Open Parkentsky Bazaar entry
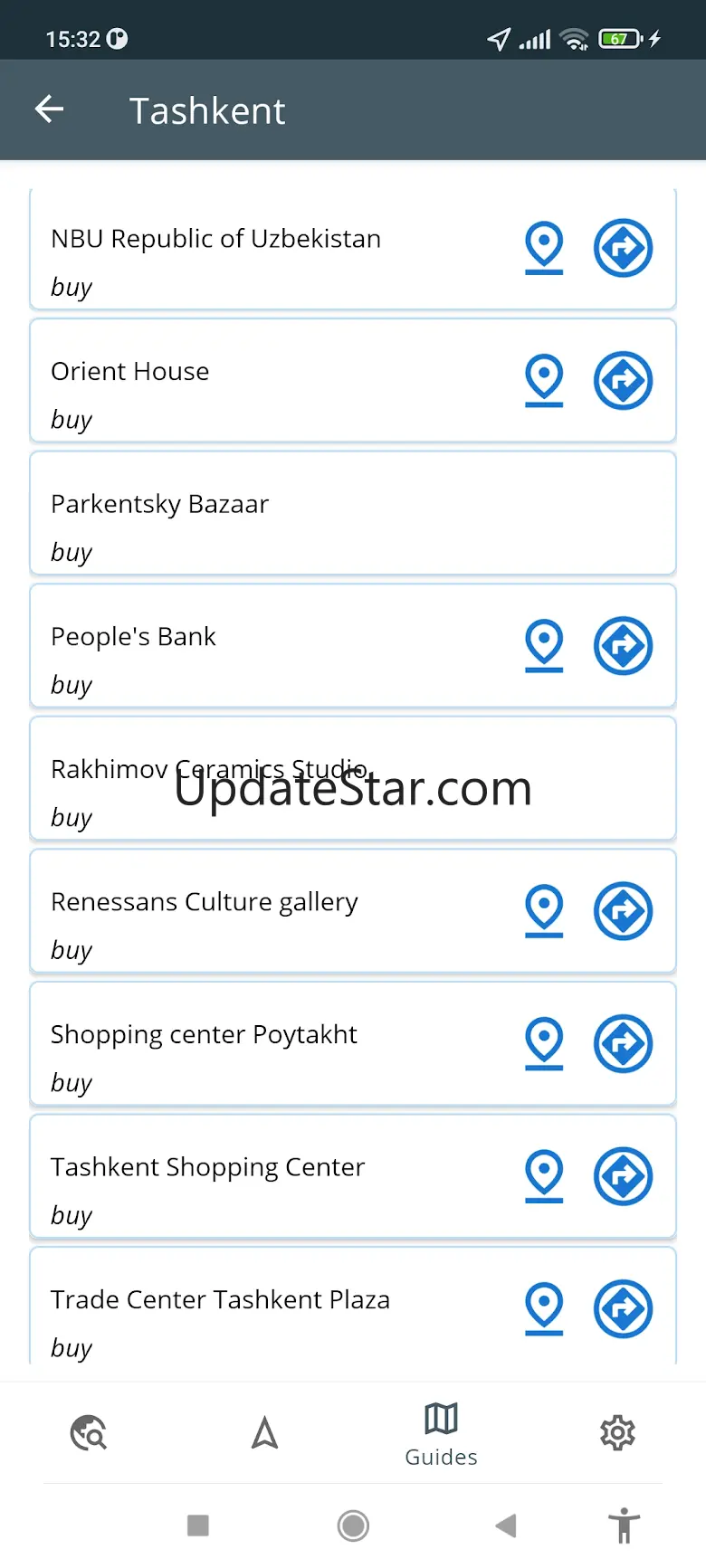The width and height of the screenshot is (706, 1568). pos(353,513)
